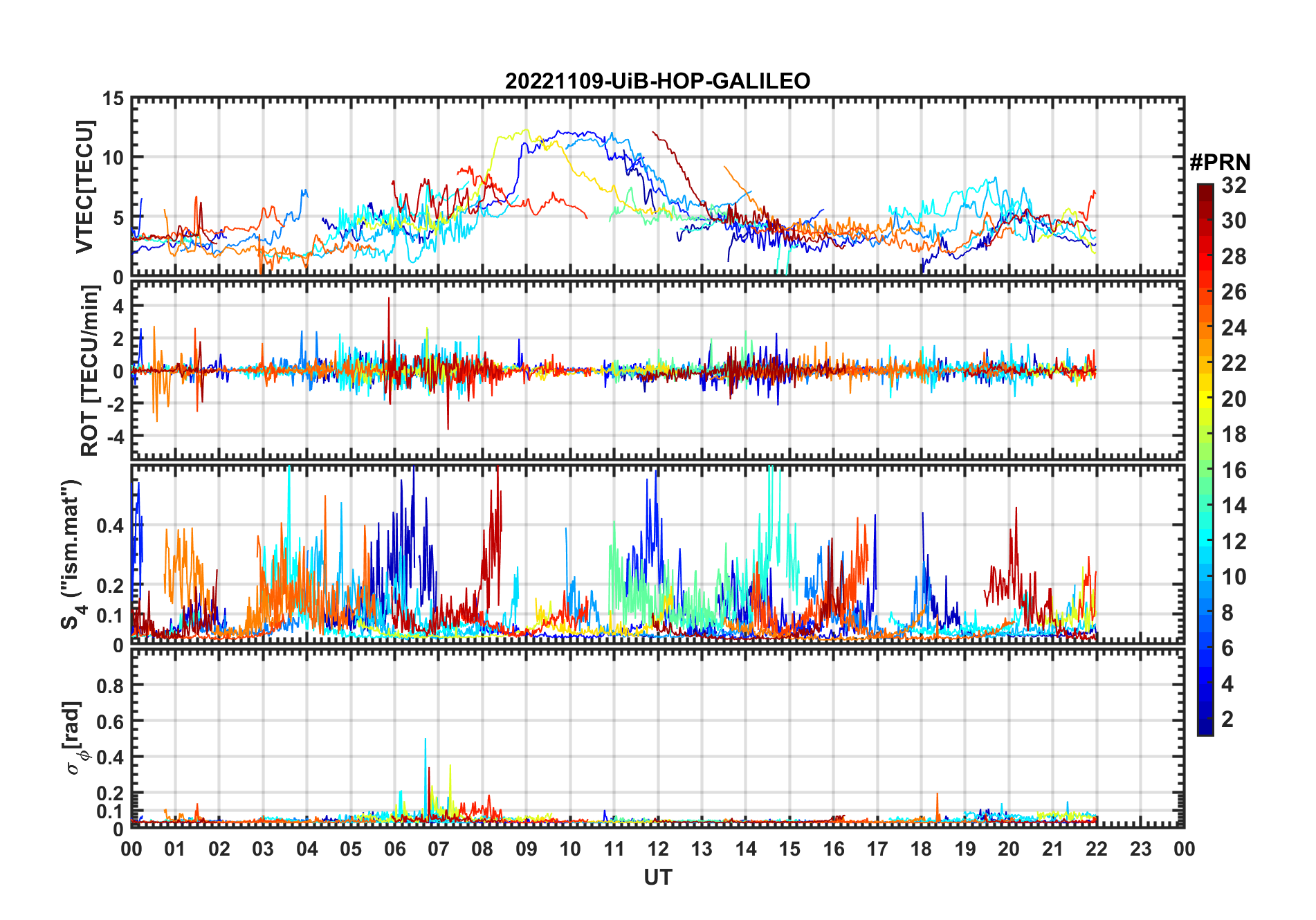Choose the colorbar tick label "18"
The width and height of the screenshot is (1316, 920).
[1234, 434]
